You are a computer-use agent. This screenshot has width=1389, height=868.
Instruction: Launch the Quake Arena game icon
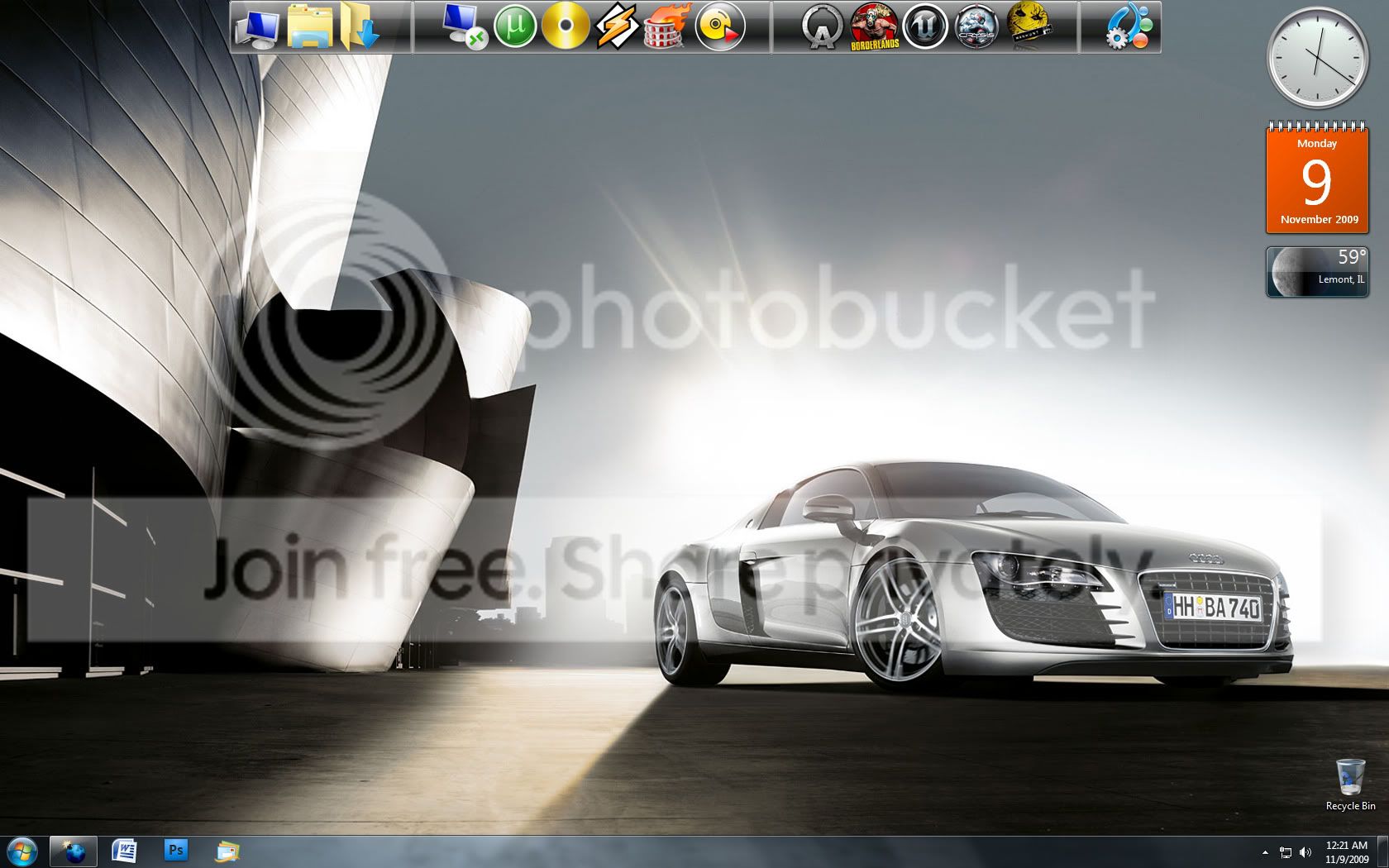click(x=823, y=26)
